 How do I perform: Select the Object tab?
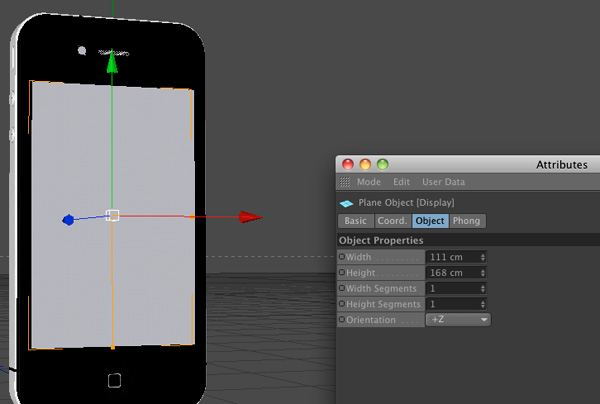pos(430,221)
